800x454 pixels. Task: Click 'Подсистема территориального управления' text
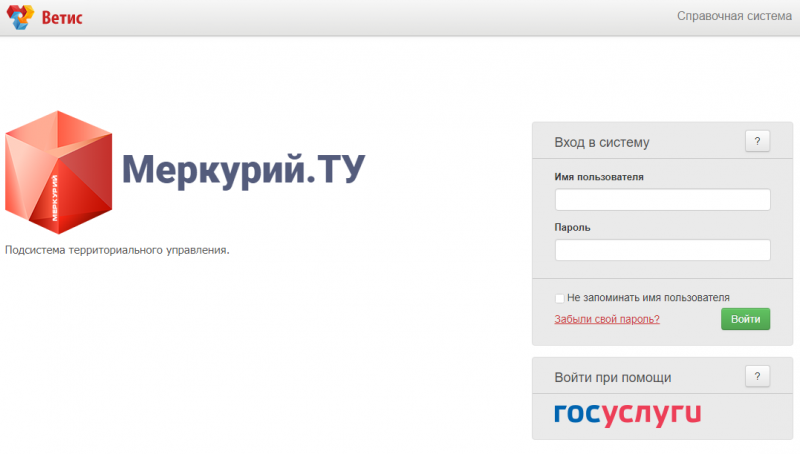coord(117,250)
